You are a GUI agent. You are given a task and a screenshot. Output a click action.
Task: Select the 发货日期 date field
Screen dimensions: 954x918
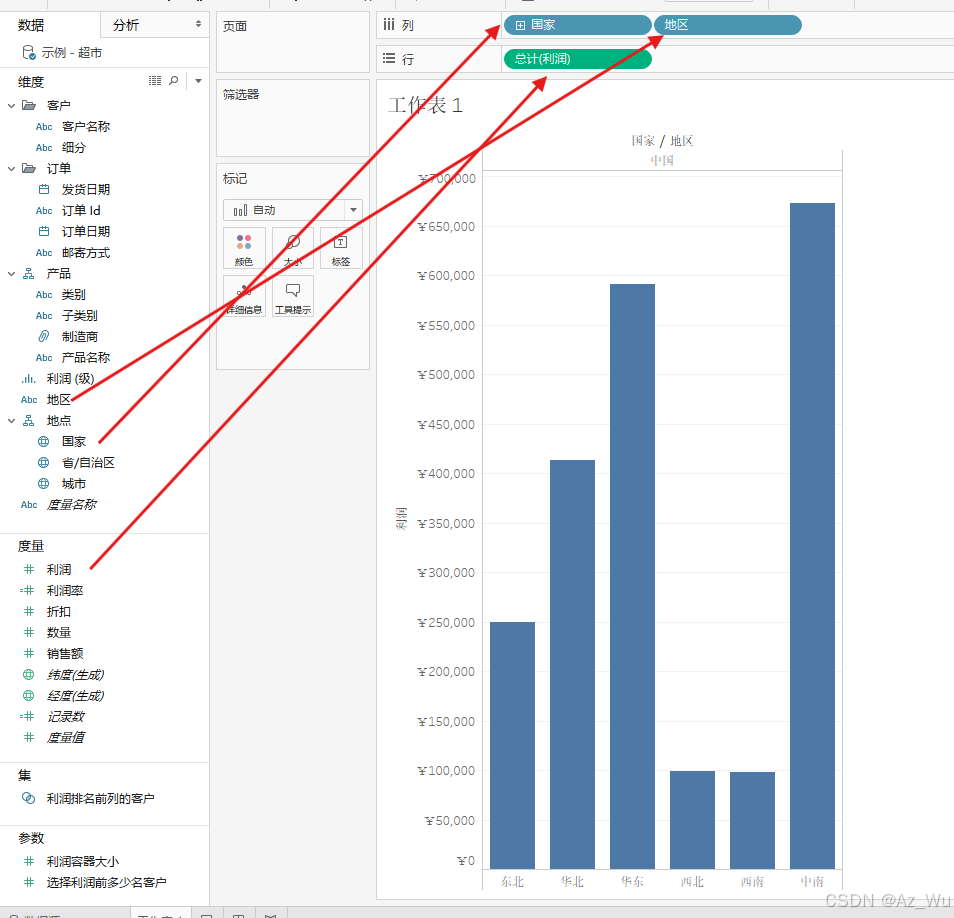[x=86, y=190]
